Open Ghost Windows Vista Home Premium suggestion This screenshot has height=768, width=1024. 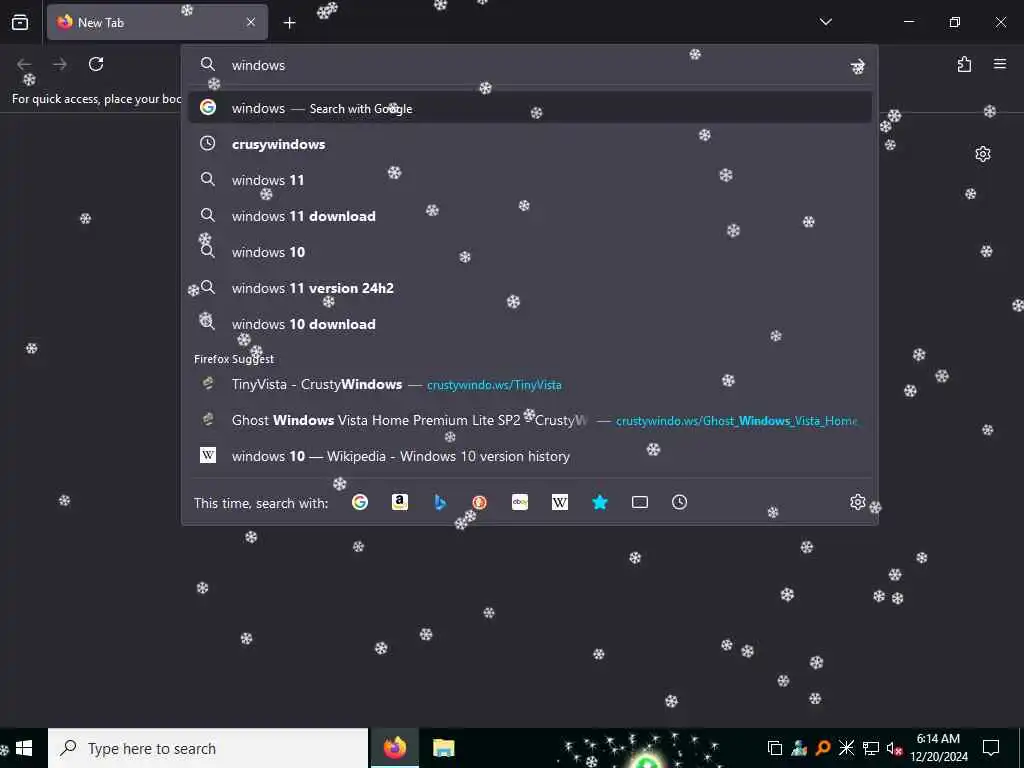tap(530, 420)
